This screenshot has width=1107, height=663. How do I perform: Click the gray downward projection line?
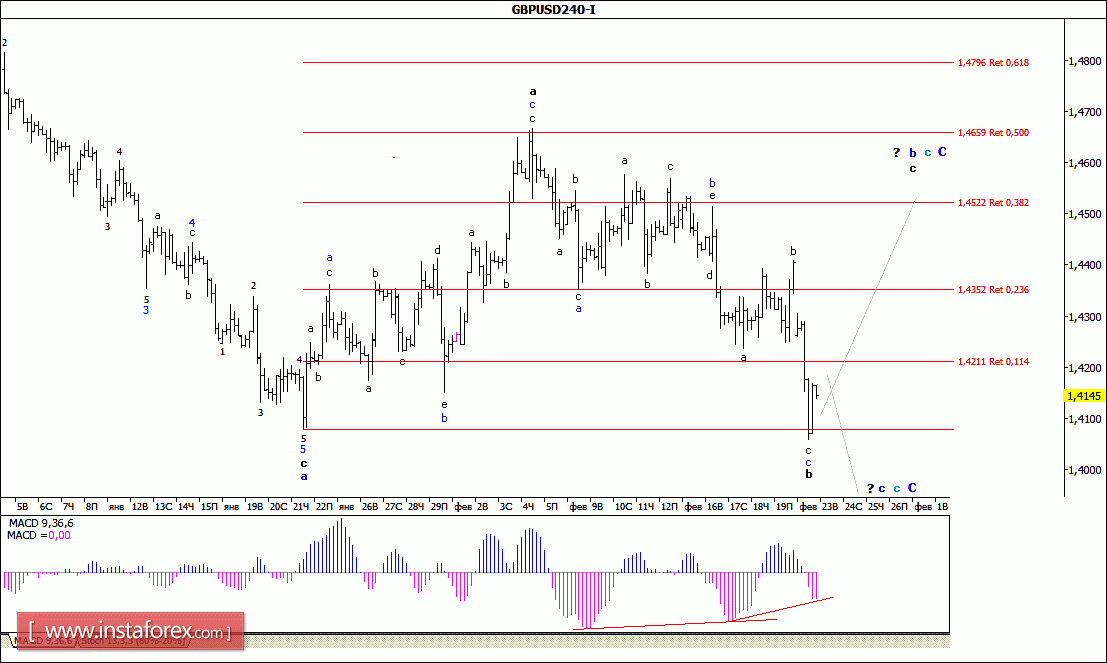click(x=843, y=434)
